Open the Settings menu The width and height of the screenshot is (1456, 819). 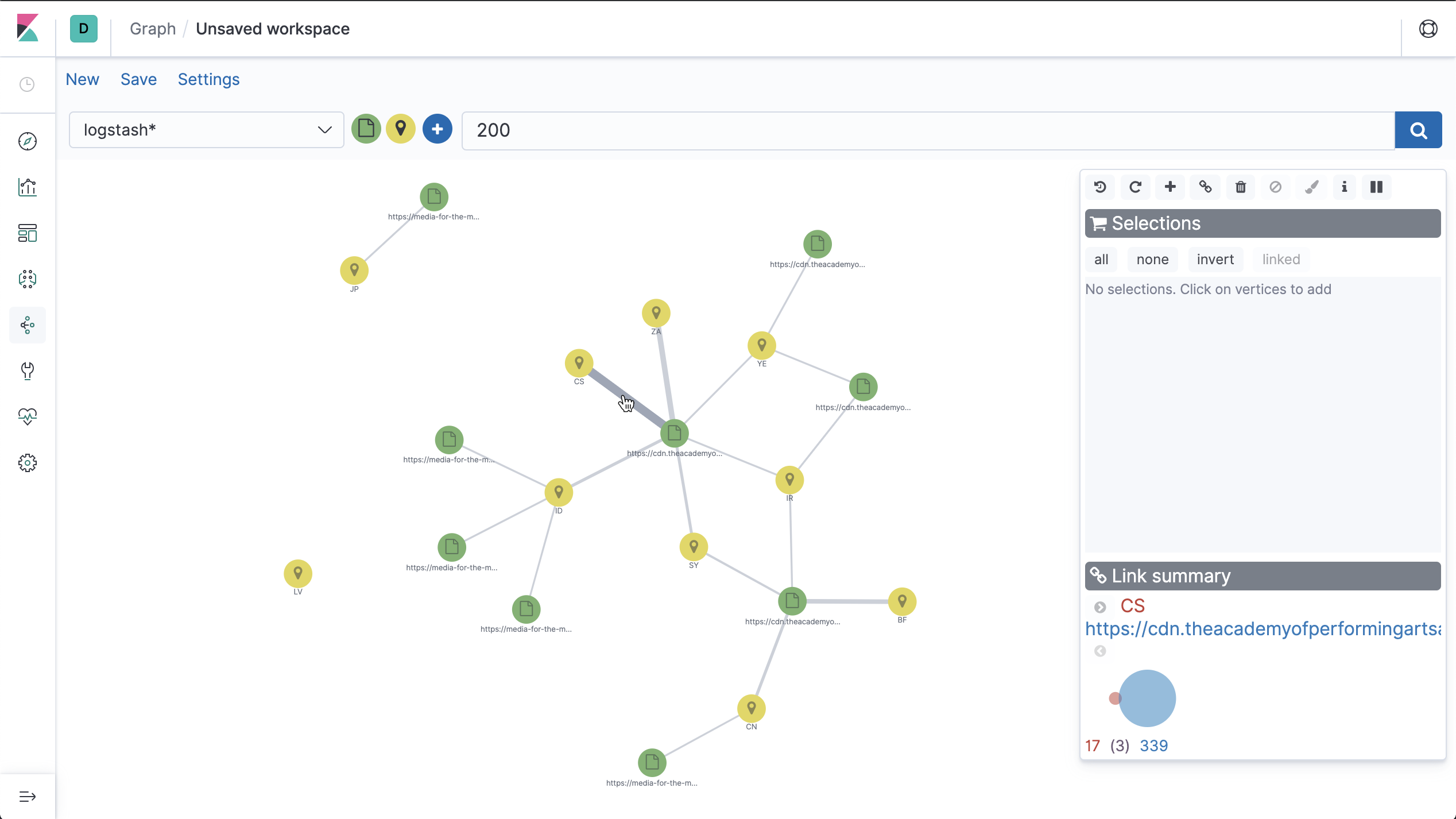click(x=208, y=79)
